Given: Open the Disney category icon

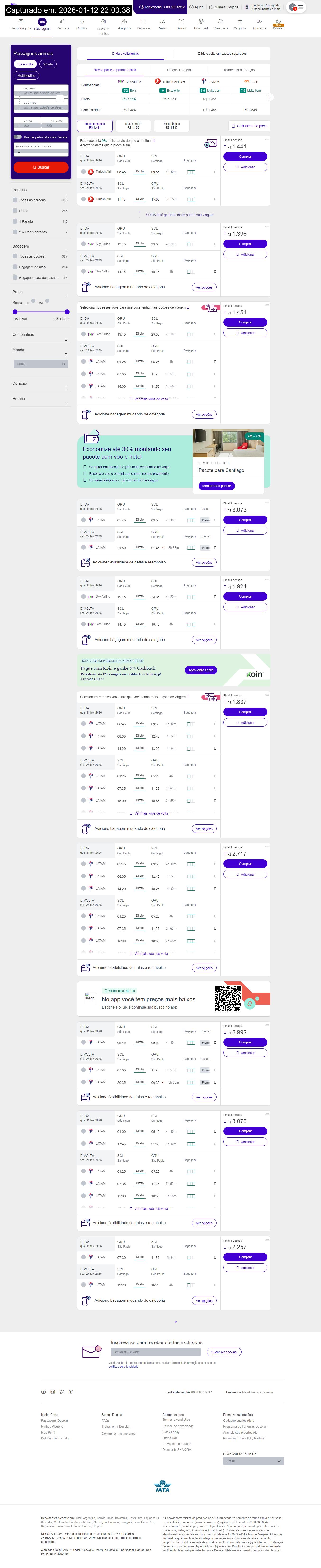Looking at the screenshot, I should pyautogui.click(x=181, y=22).
